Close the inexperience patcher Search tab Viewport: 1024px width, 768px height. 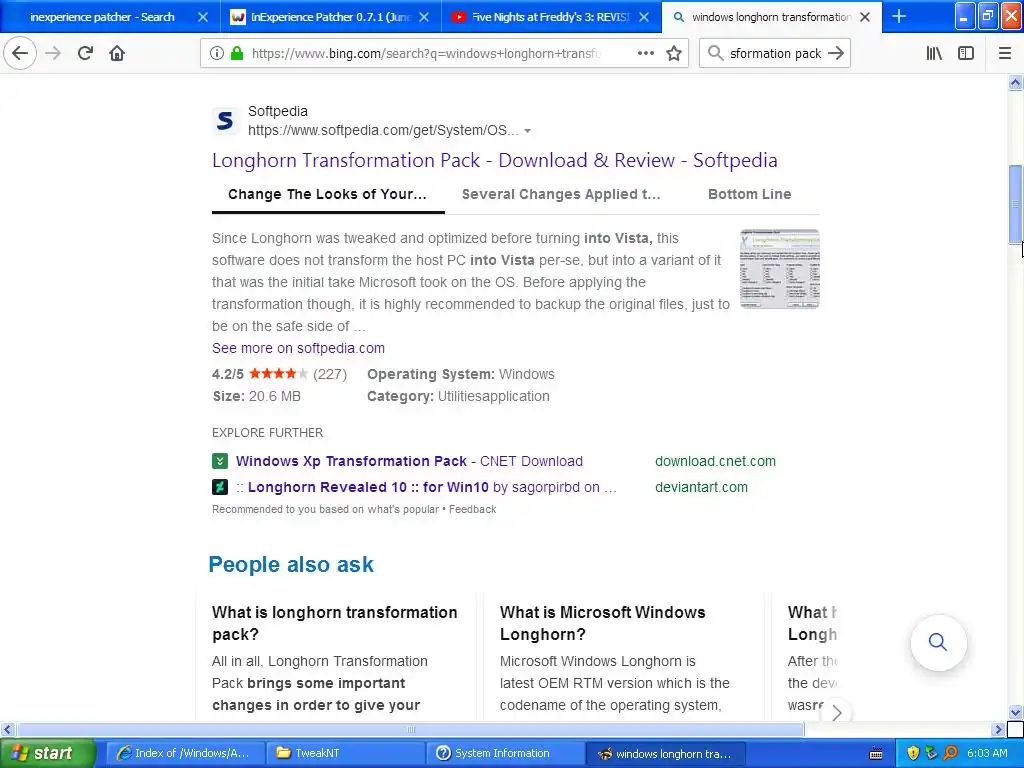click(203, 17)
